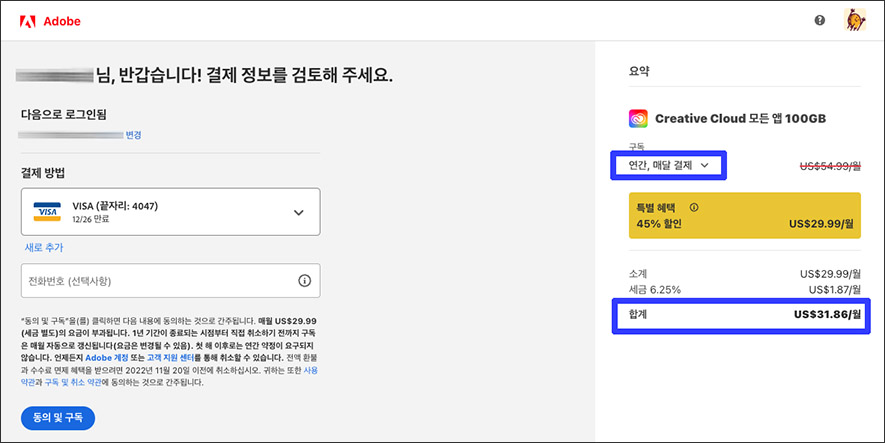
Task: Open the Adobe 계정 link
Action: coord(107,358)
